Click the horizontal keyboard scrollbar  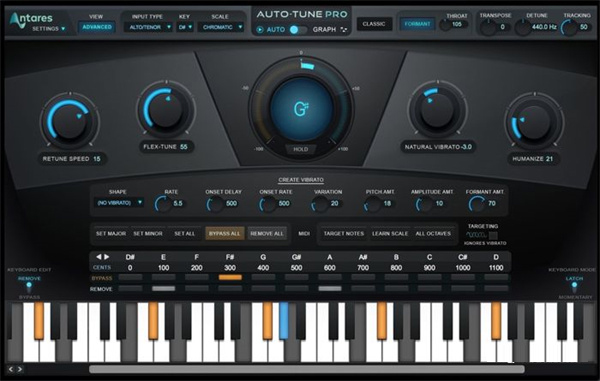pyautogui.click(x=307, y=369)
